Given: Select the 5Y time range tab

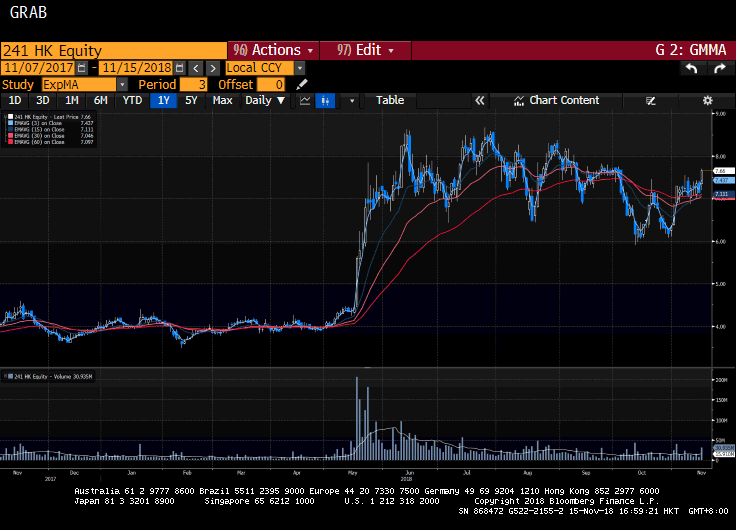Looking at the screenshot, I should (191, 100).
